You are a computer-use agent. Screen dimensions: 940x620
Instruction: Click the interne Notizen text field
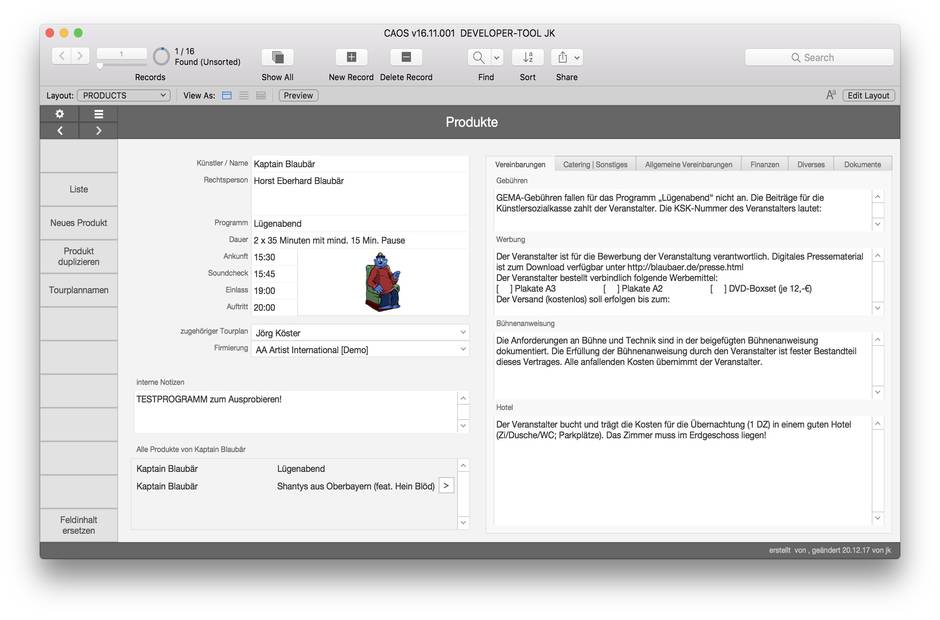coord(296,412)
